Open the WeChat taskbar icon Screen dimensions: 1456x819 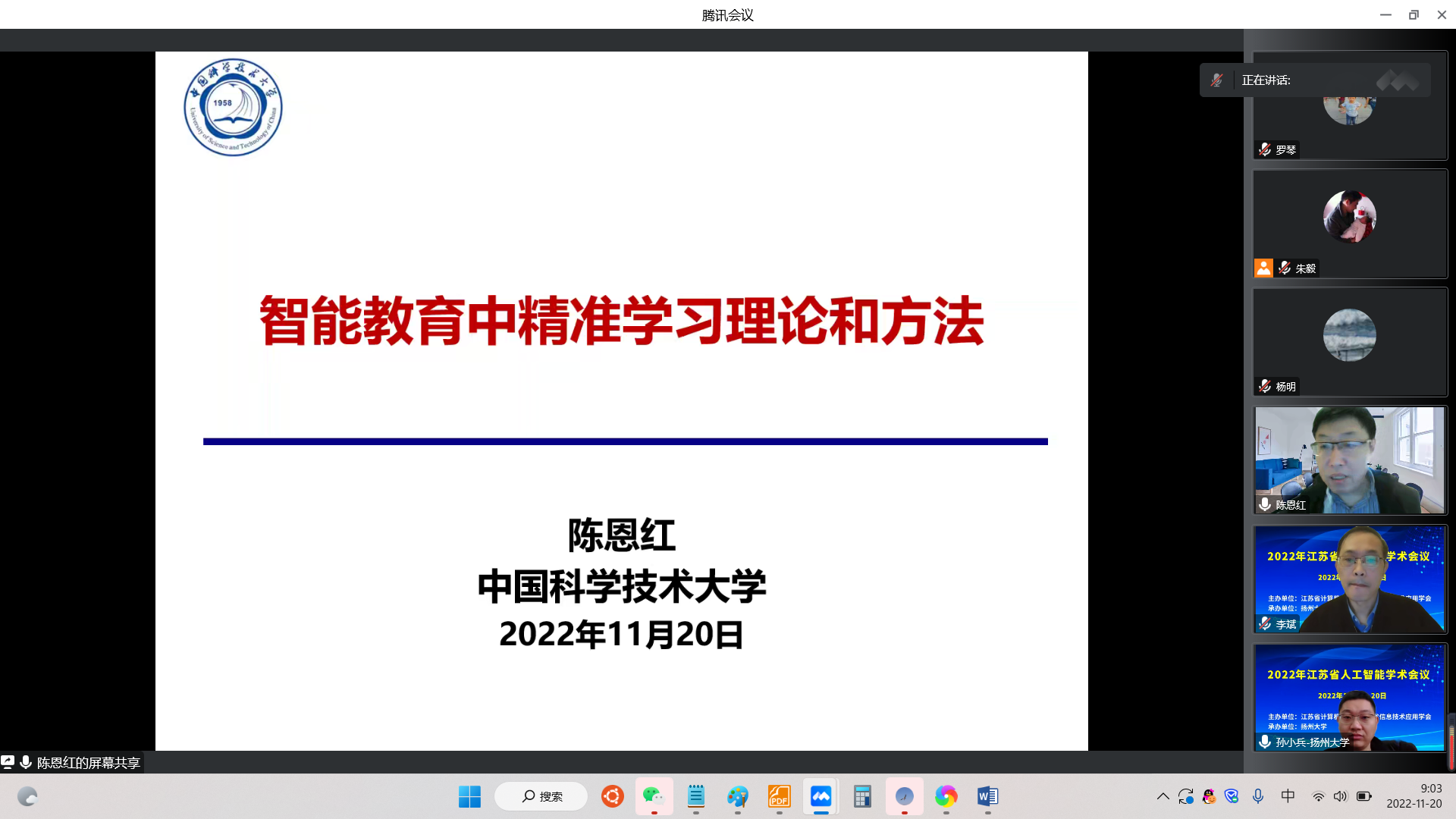pyautogui.click(x=654, y=796)
